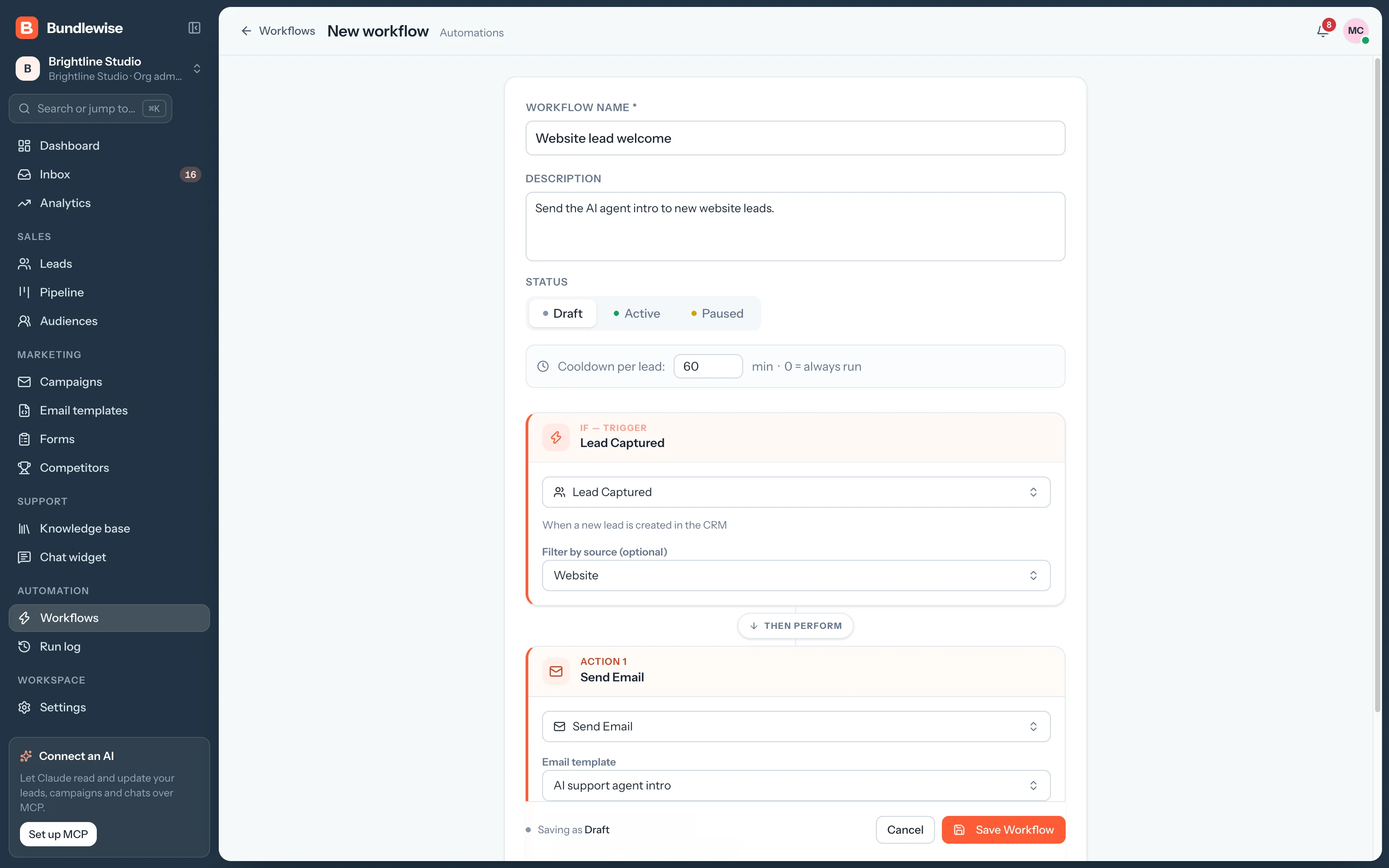
Task: Click the Knowledge base library icon
Action: [x=24, y=529]
